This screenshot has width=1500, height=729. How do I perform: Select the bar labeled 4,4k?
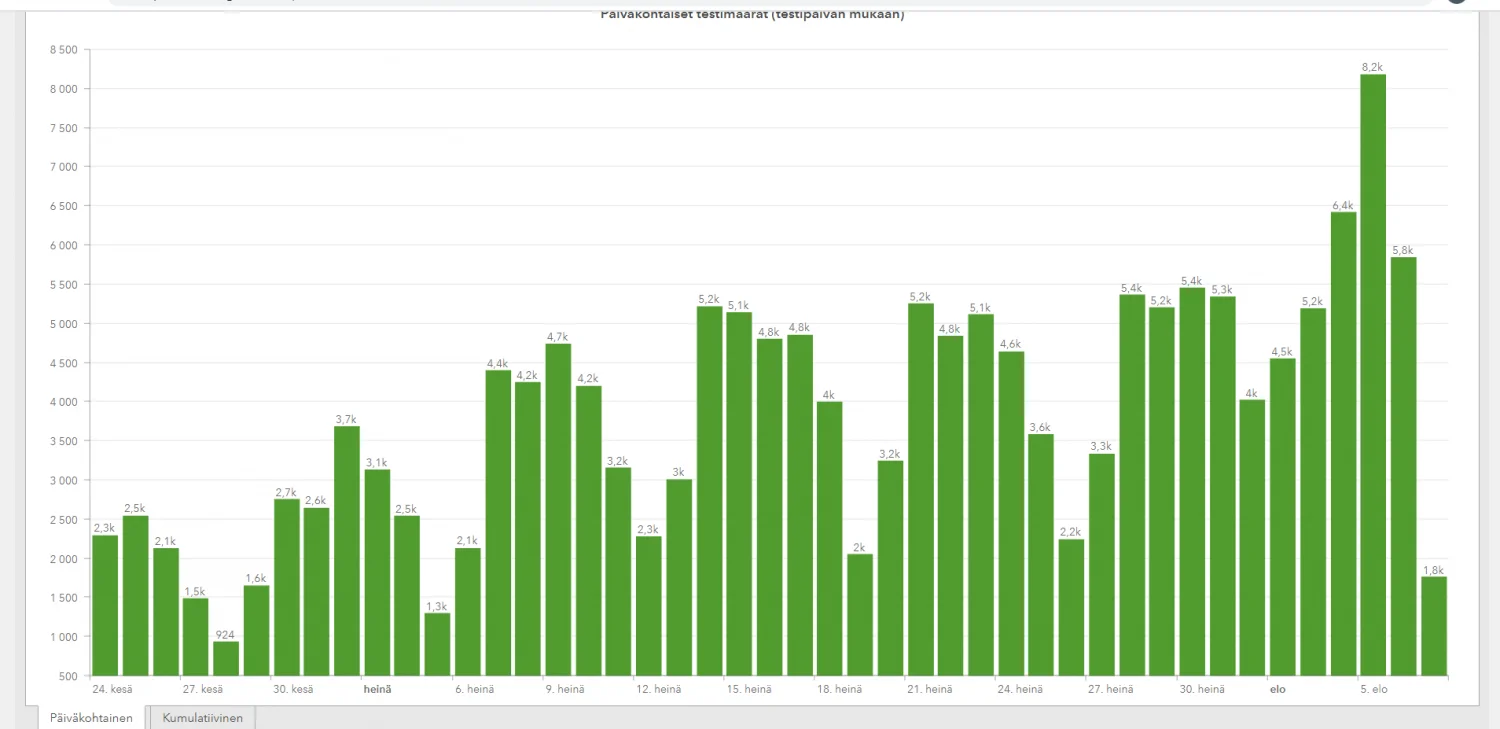click(x=498, y=522)
